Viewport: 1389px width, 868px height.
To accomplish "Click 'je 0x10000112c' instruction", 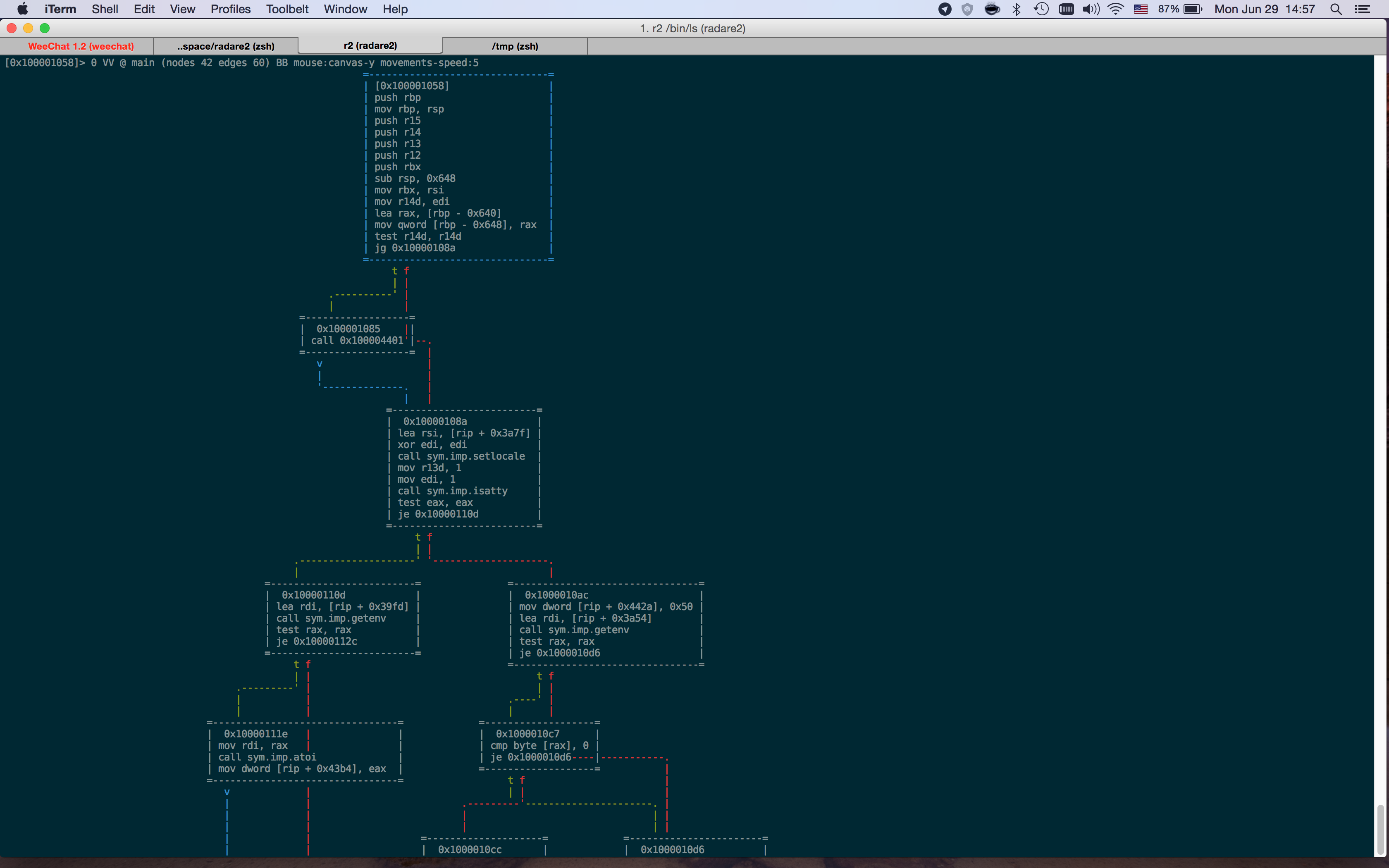I will click(x=317, y=641).
